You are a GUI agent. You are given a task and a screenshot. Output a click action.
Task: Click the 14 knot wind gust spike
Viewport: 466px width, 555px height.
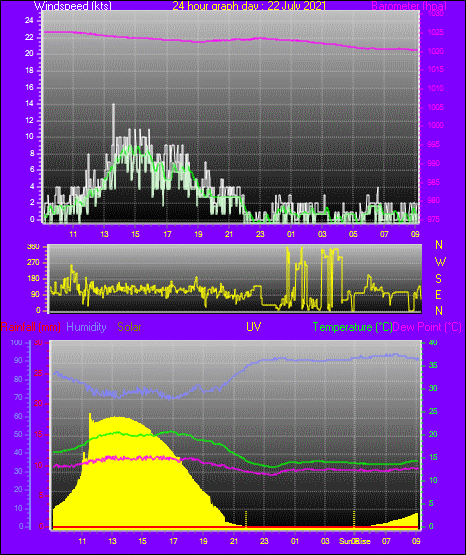(114, 120)
